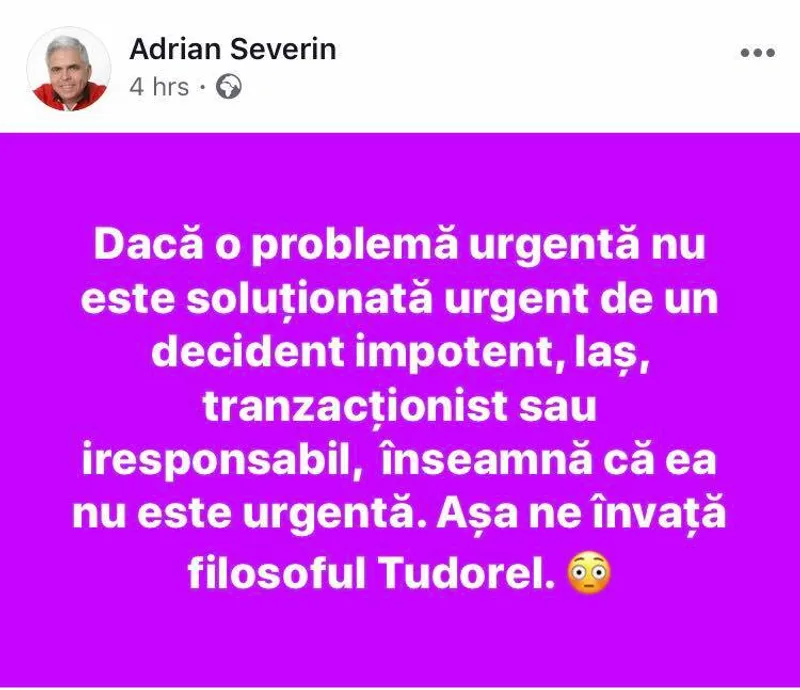Click the white header area beside the name
Image resolution: width=800 pixels, height=690 pixels.
[536, 66]
